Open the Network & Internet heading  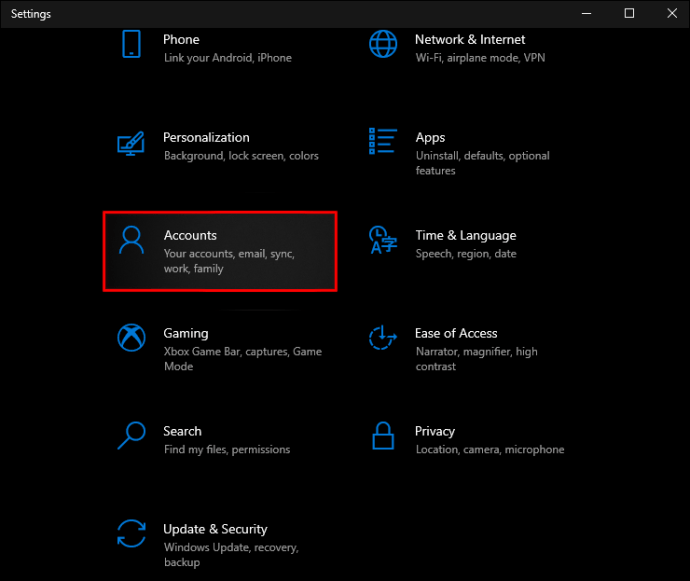(470, 40)
